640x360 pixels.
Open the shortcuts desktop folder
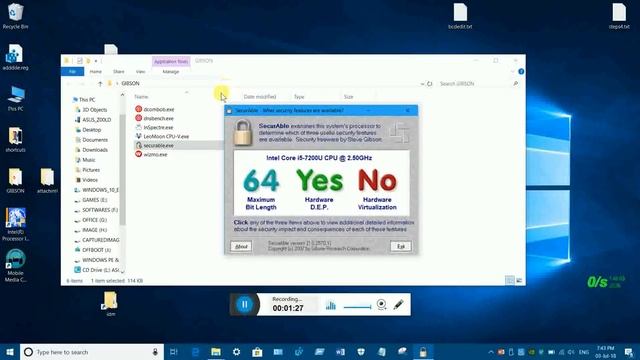16,139
